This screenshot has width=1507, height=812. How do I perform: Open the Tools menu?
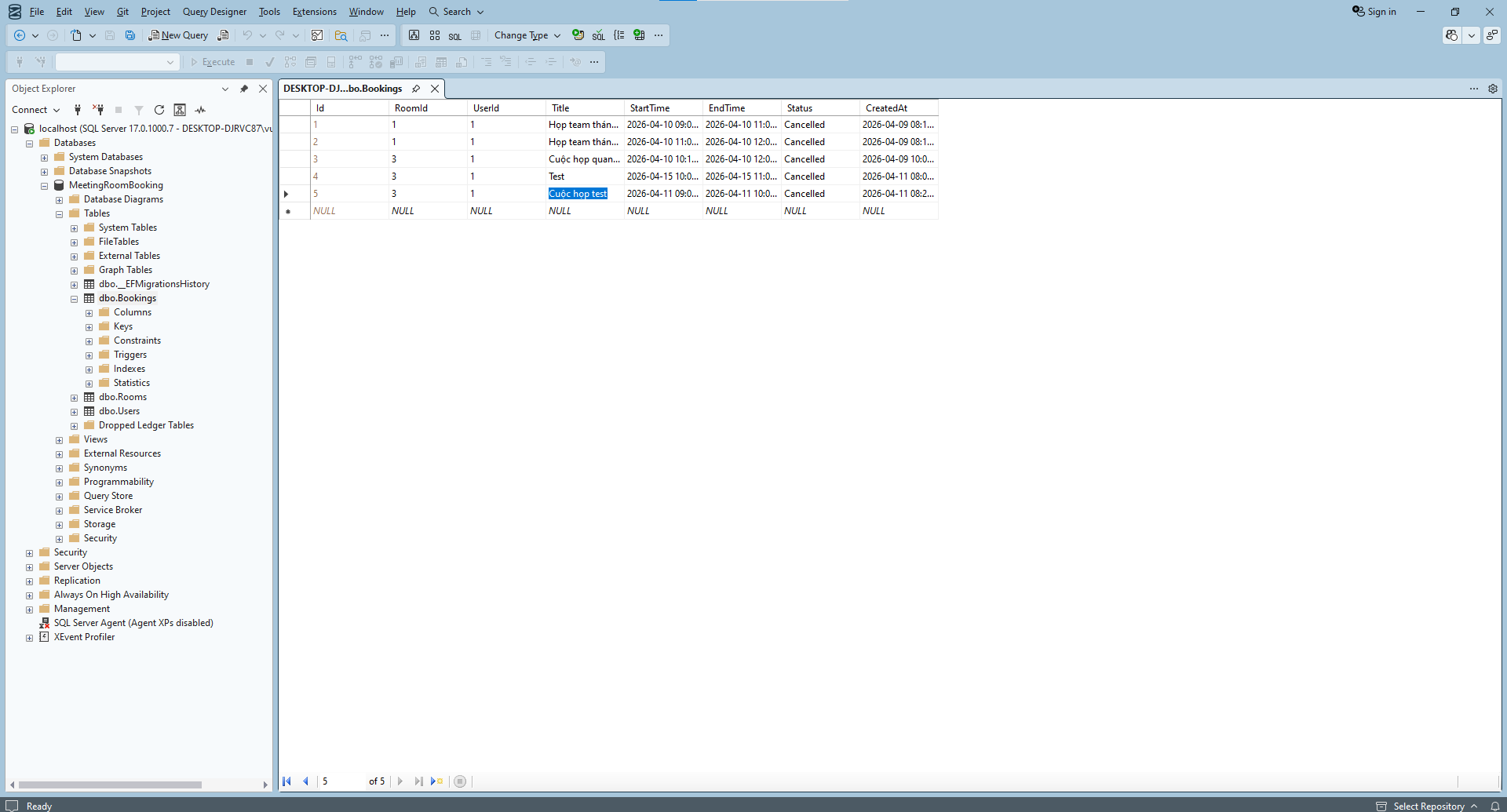(269, 12)
